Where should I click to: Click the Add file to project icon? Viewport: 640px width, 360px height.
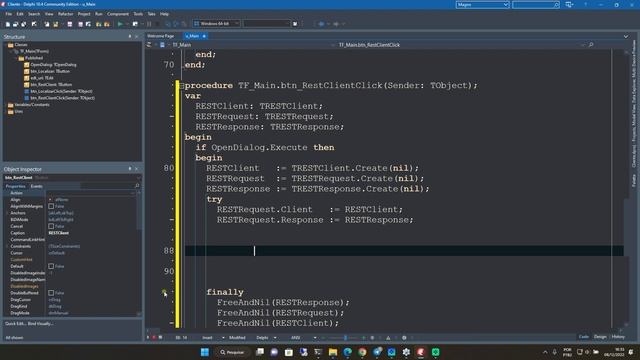tap(98, 24)
